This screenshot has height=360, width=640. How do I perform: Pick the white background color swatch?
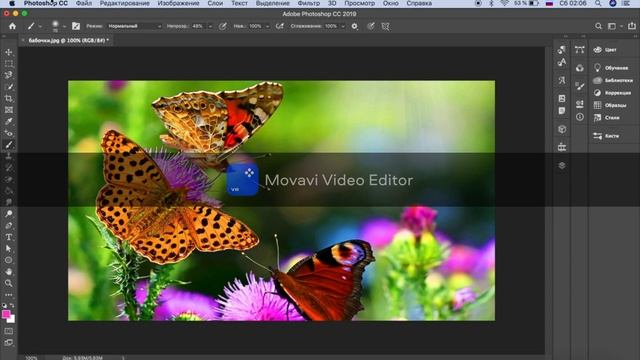[12, 319]
